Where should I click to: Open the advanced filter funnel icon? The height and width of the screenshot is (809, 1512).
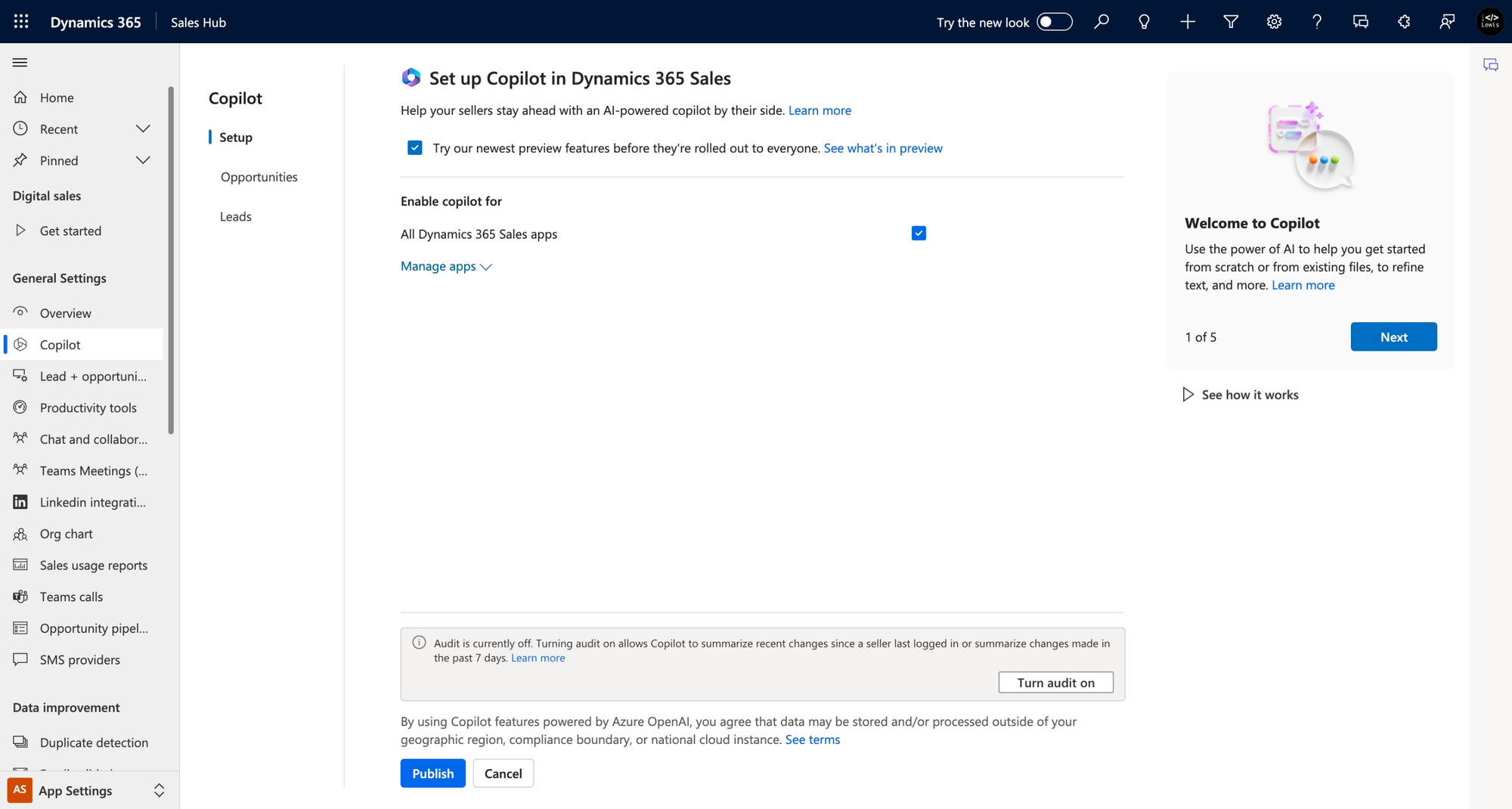pyautogui.click(x=1231, y=22)
